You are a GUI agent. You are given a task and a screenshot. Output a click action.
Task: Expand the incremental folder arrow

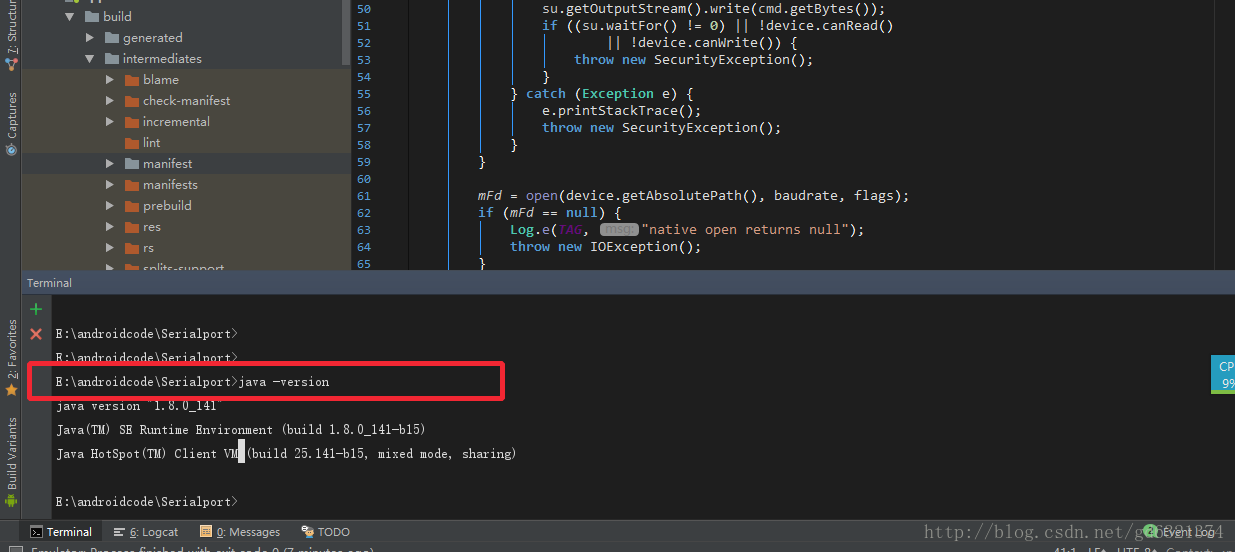[x=110, y=122]
